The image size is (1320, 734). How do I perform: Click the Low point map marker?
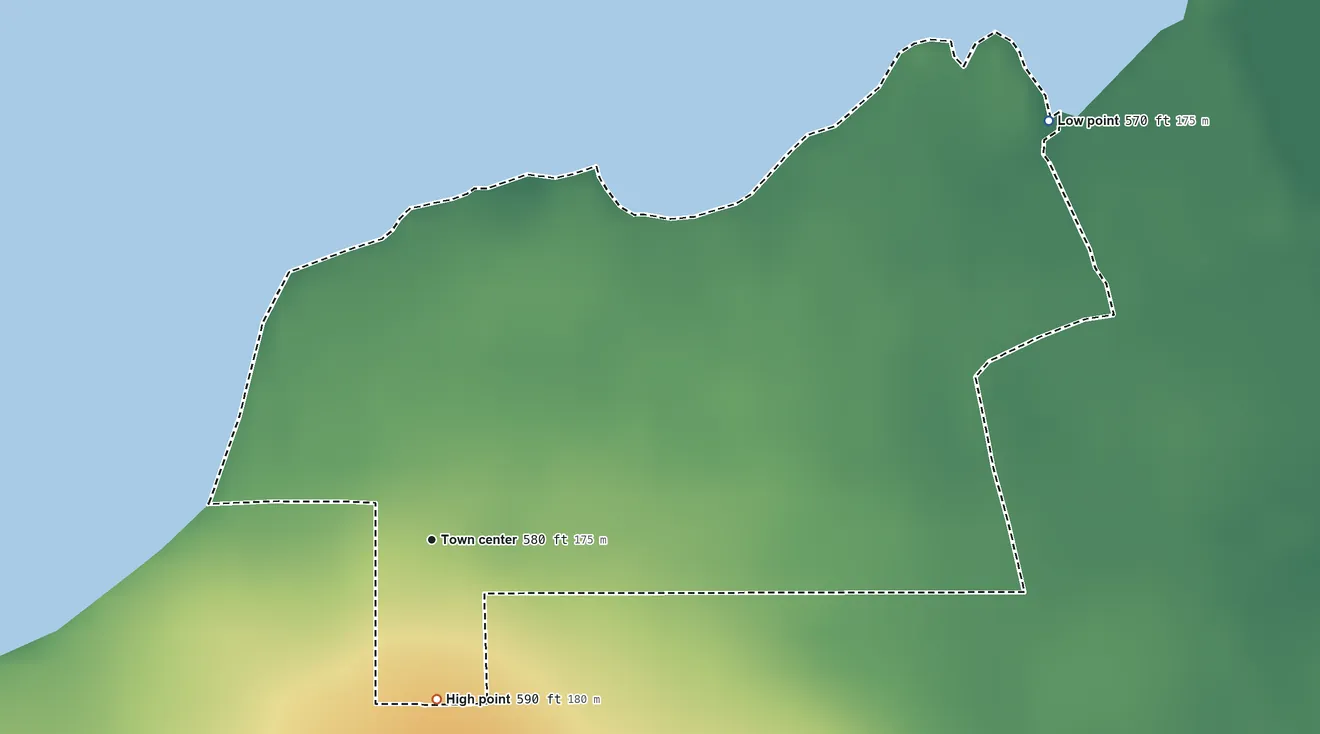coord(1049,121)
